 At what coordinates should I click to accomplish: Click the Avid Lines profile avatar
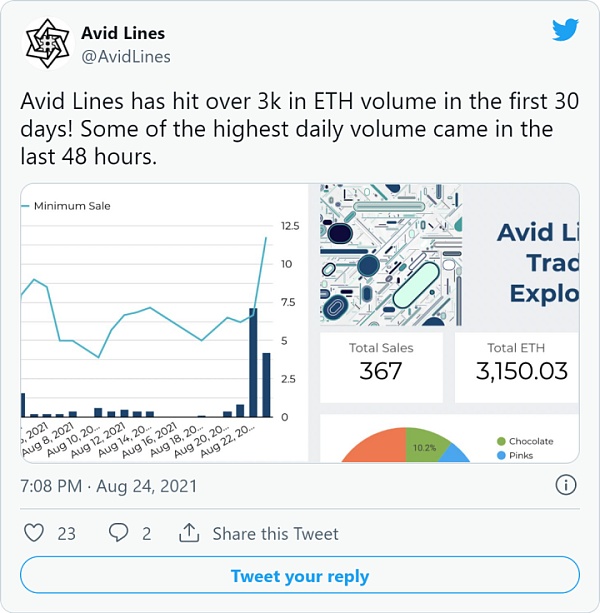tap(45, 45)
